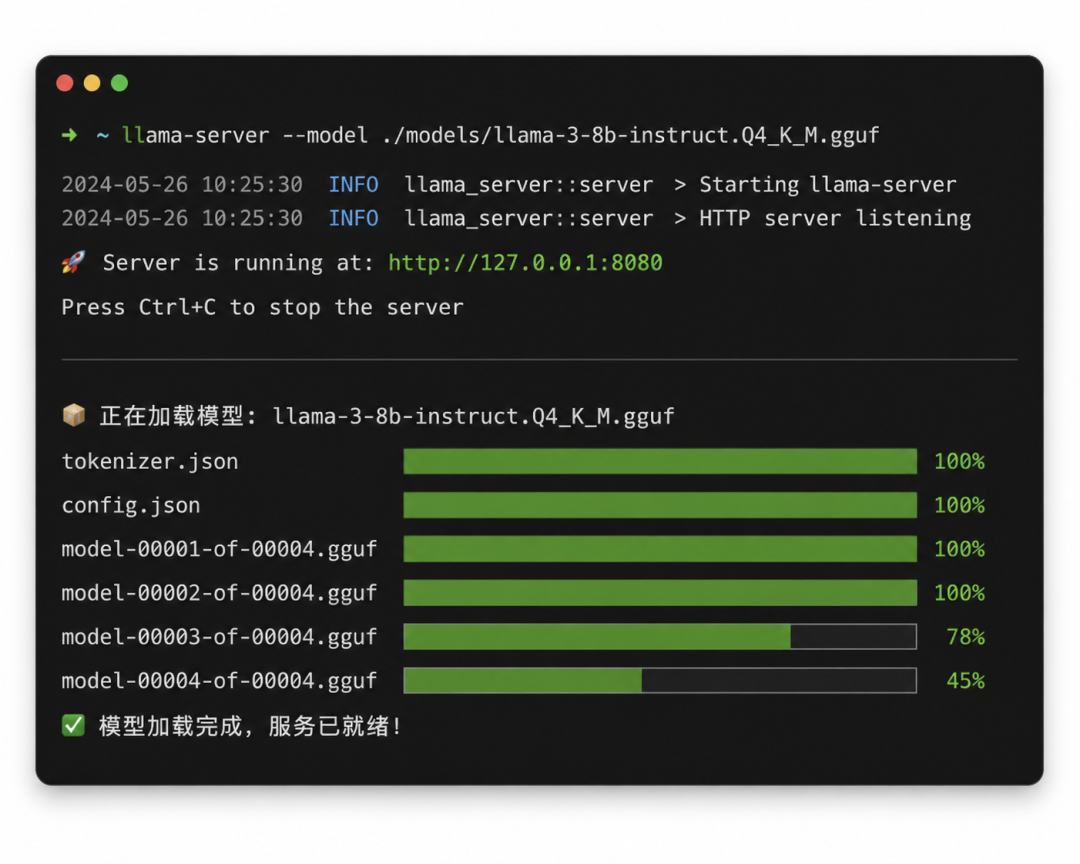
Task: Click 'Press Ctrl+C to stop the server' text
Action: coord(262,307)
